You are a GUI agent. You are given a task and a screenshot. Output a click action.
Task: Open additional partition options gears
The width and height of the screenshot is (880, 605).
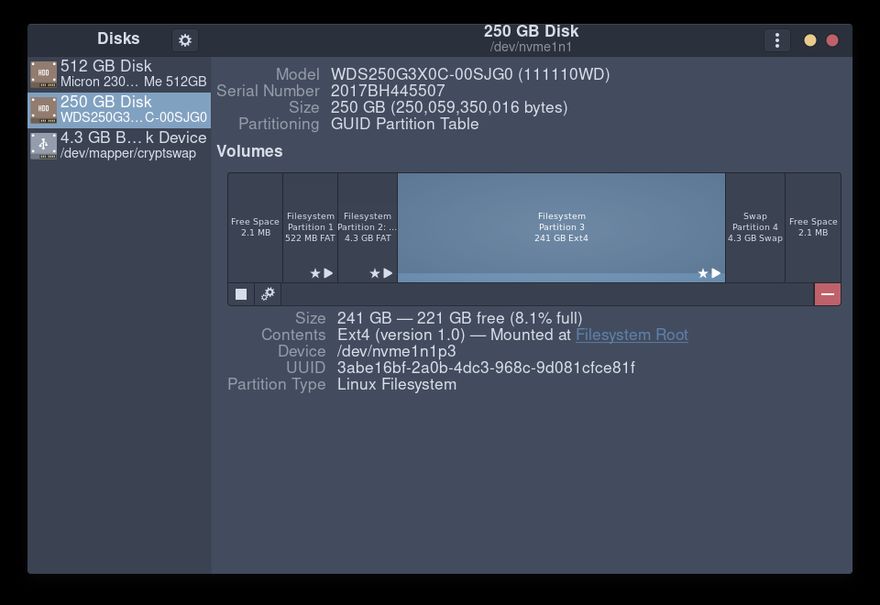pos(268,294)
